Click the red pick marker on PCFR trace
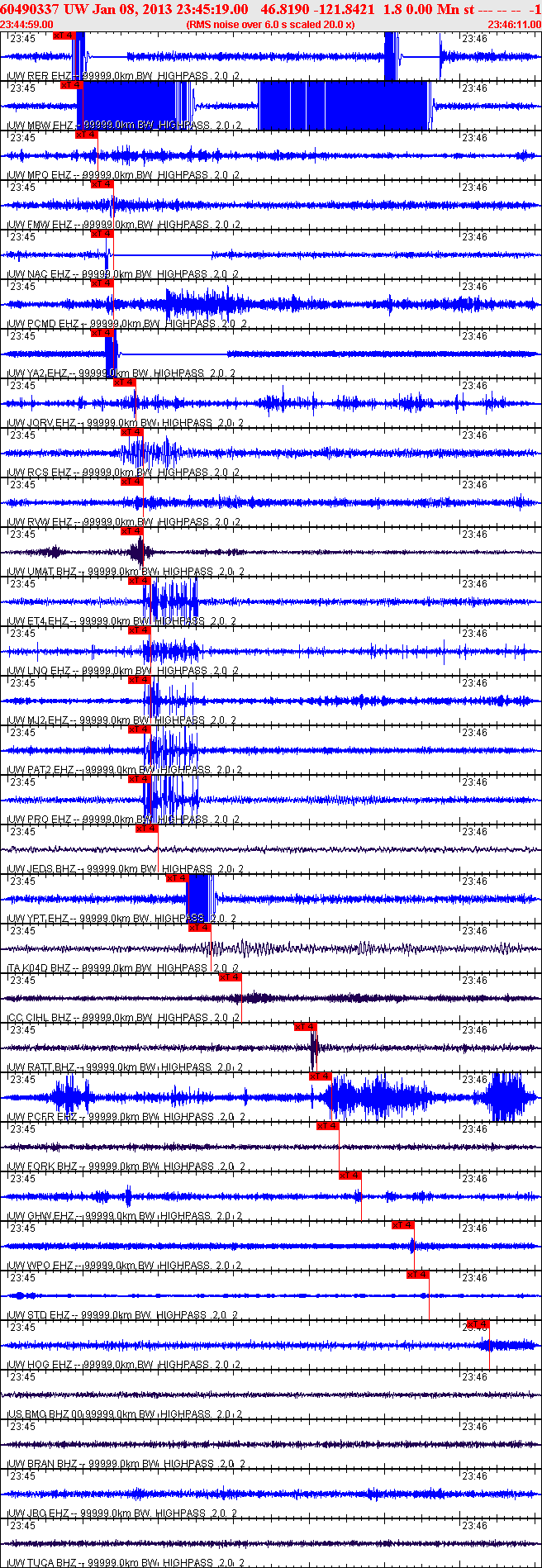This screenshot has width=542, height=1568. (x=321, y=1076)
